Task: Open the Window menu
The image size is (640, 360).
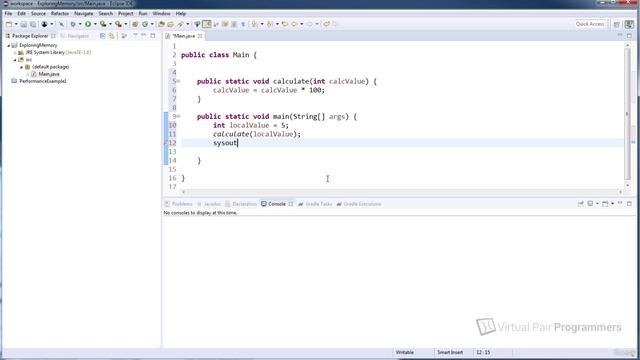Action: tap(161, 13)
